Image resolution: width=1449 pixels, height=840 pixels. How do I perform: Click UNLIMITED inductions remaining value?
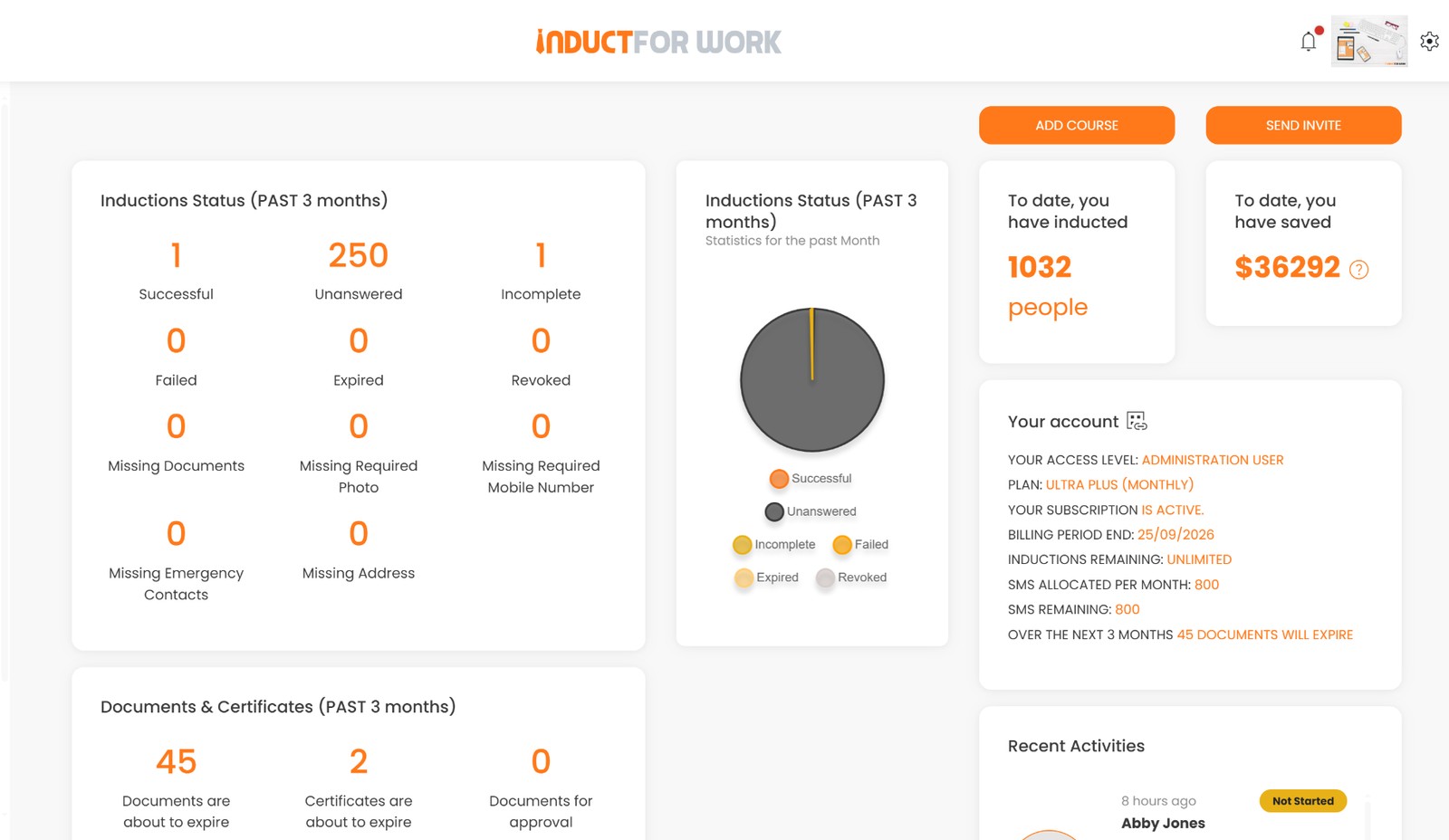click(1199, 560)
